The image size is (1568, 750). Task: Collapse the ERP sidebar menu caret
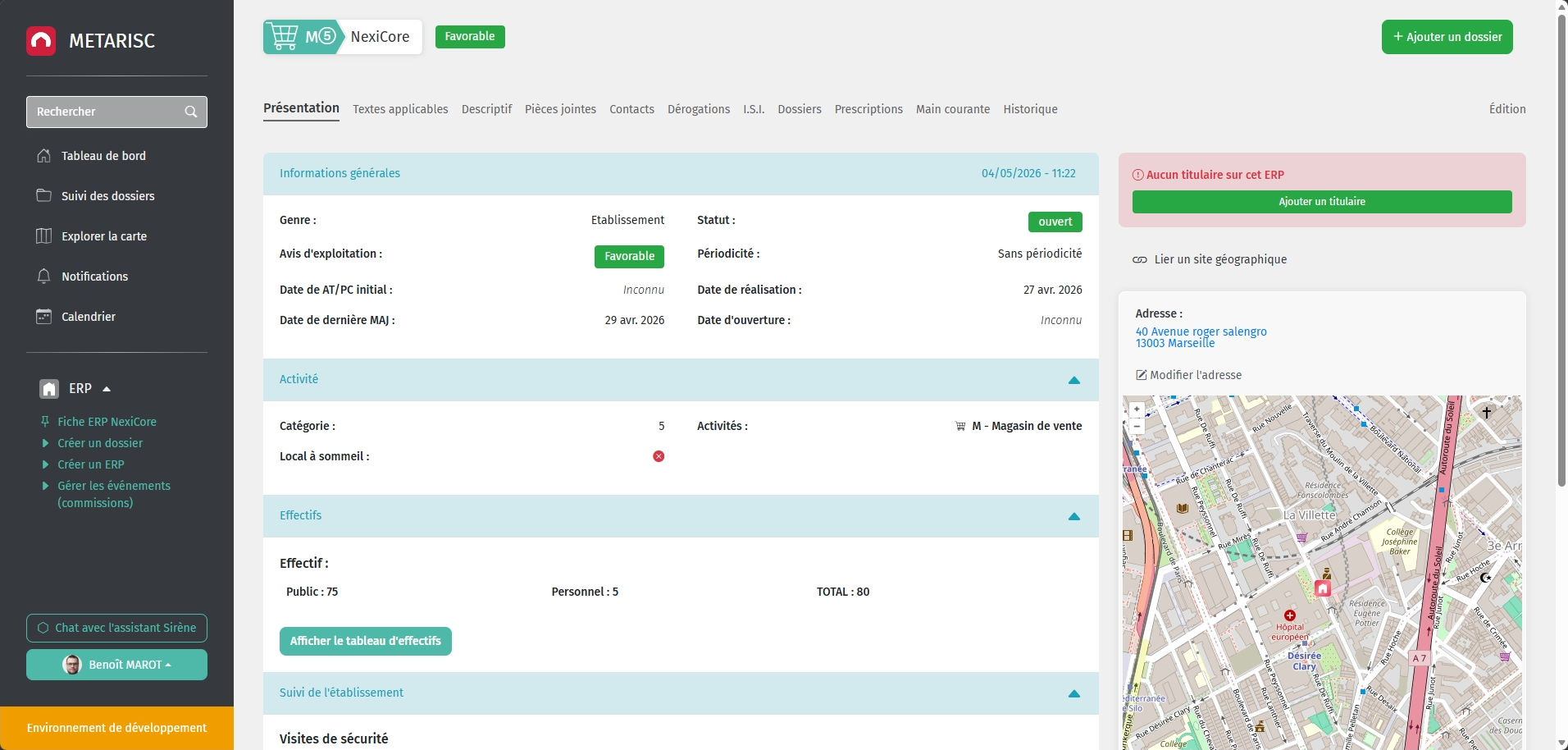[107, 389]
